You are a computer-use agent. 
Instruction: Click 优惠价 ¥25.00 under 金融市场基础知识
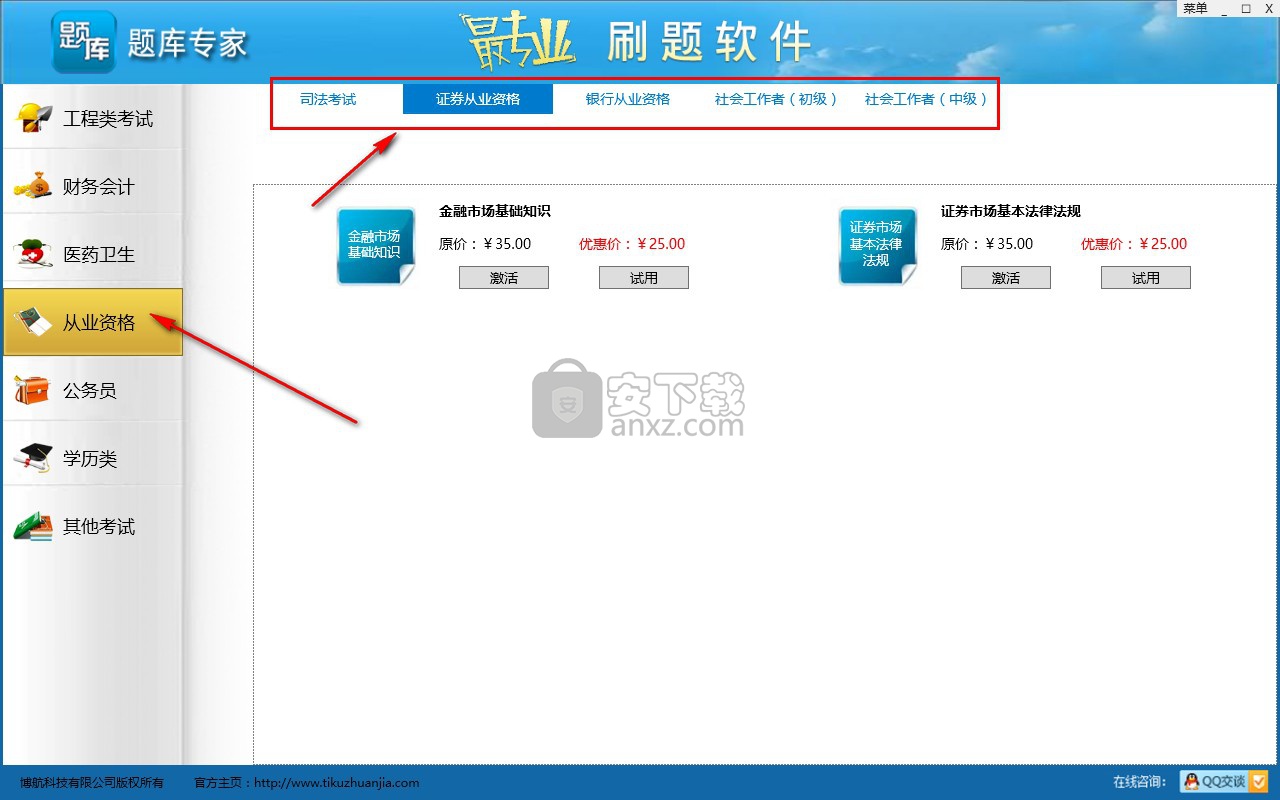pyautogui.click(x=632, y=244)
